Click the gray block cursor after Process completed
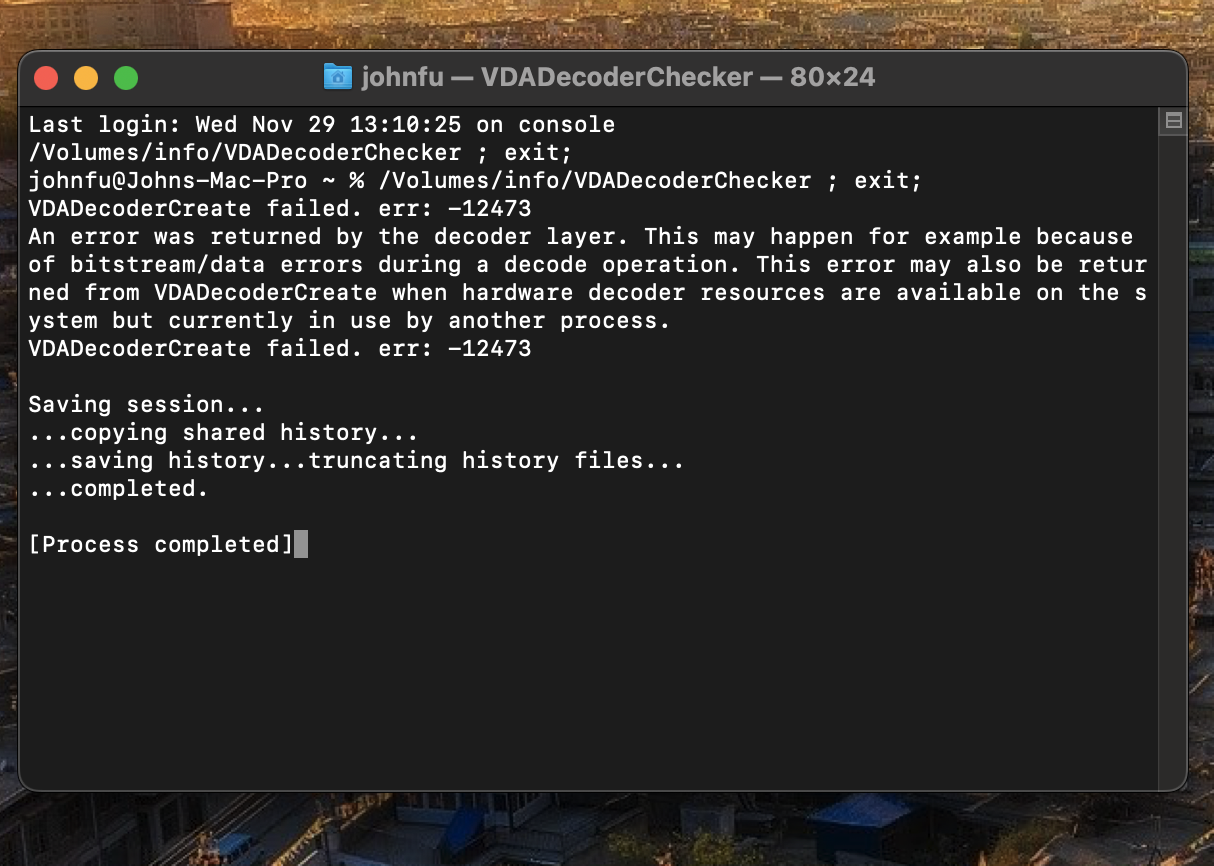The width and height of the screenshot is (1214, 866). point(301,544)
